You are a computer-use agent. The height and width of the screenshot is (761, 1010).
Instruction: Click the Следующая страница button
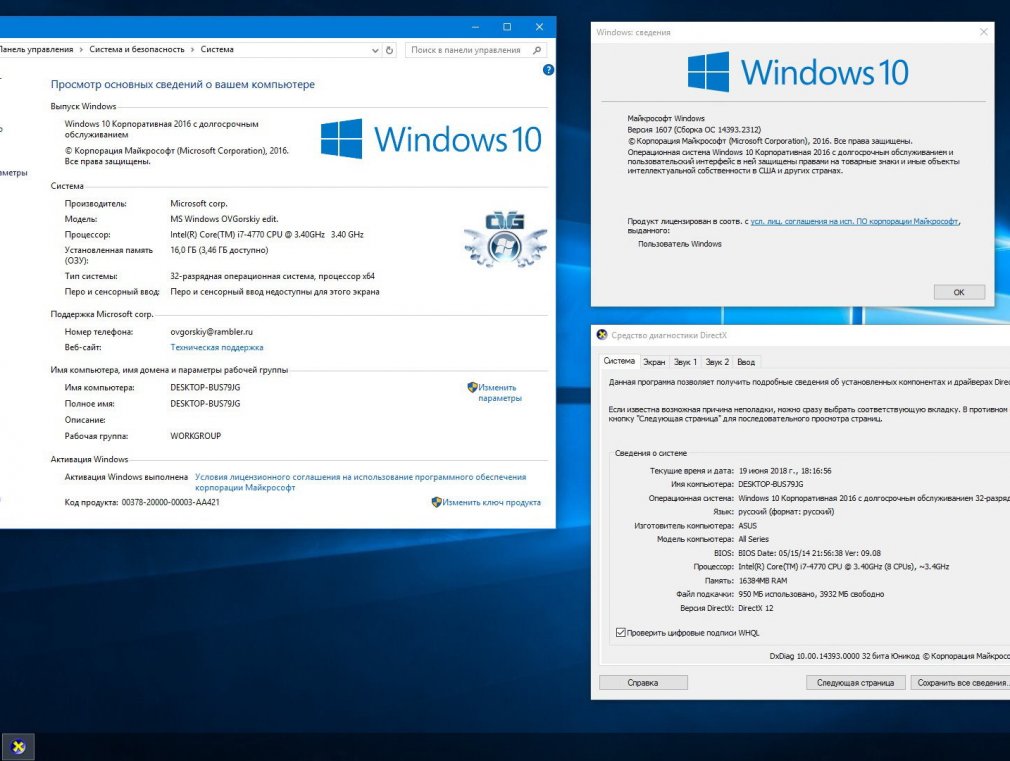tap(855, 682)
